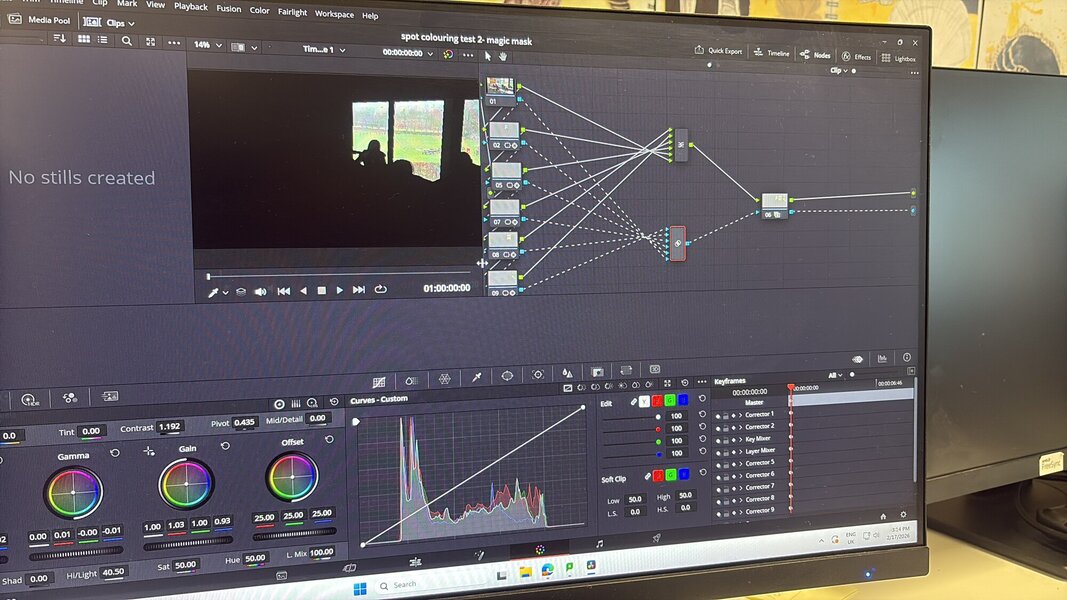The width and height of the screenshot is (1067, 600).
Task: Open the Playback menu
Action: (x=190, y=7)
